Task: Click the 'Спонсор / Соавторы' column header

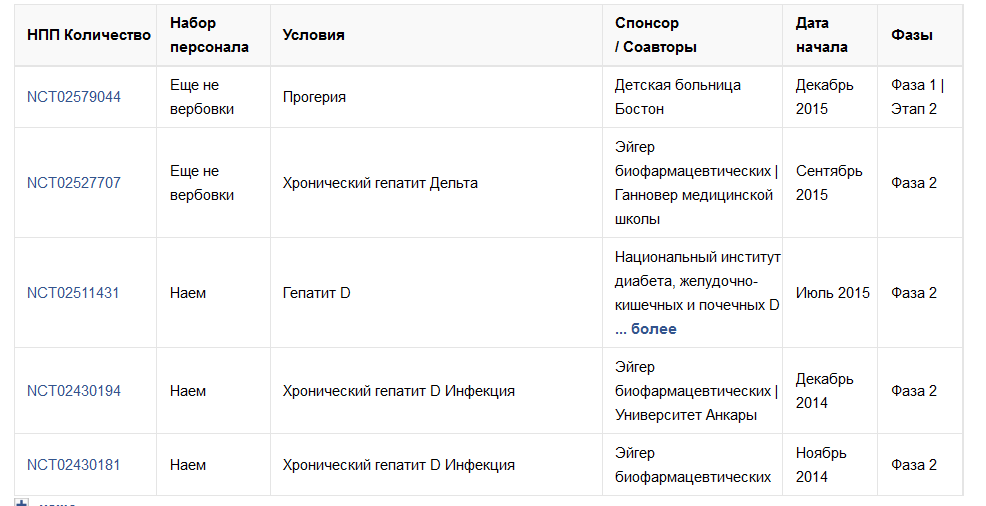Action: [656, 35]
